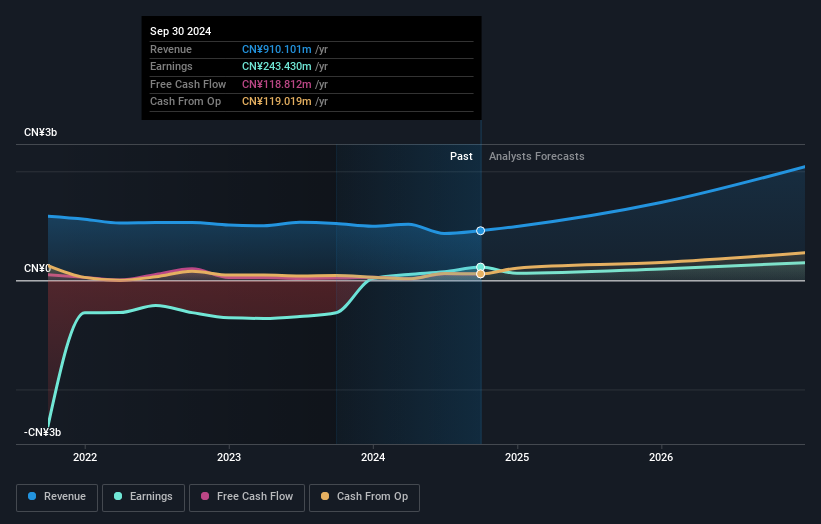This screenshot has width=821, height=524.
Task: Toggle the Revenue series in legend
Action: [58, 497]
